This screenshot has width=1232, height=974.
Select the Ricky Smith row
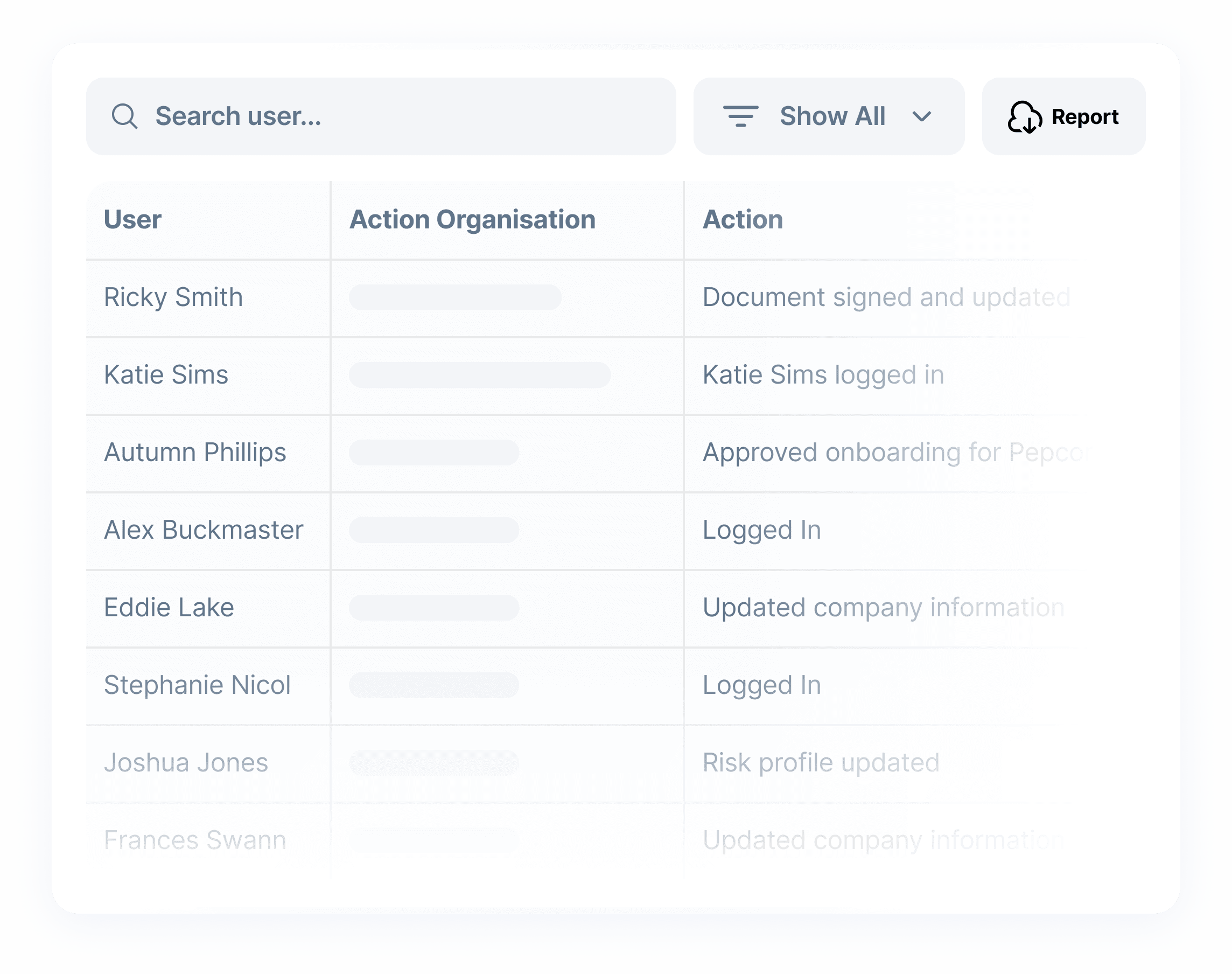(173, 297)
